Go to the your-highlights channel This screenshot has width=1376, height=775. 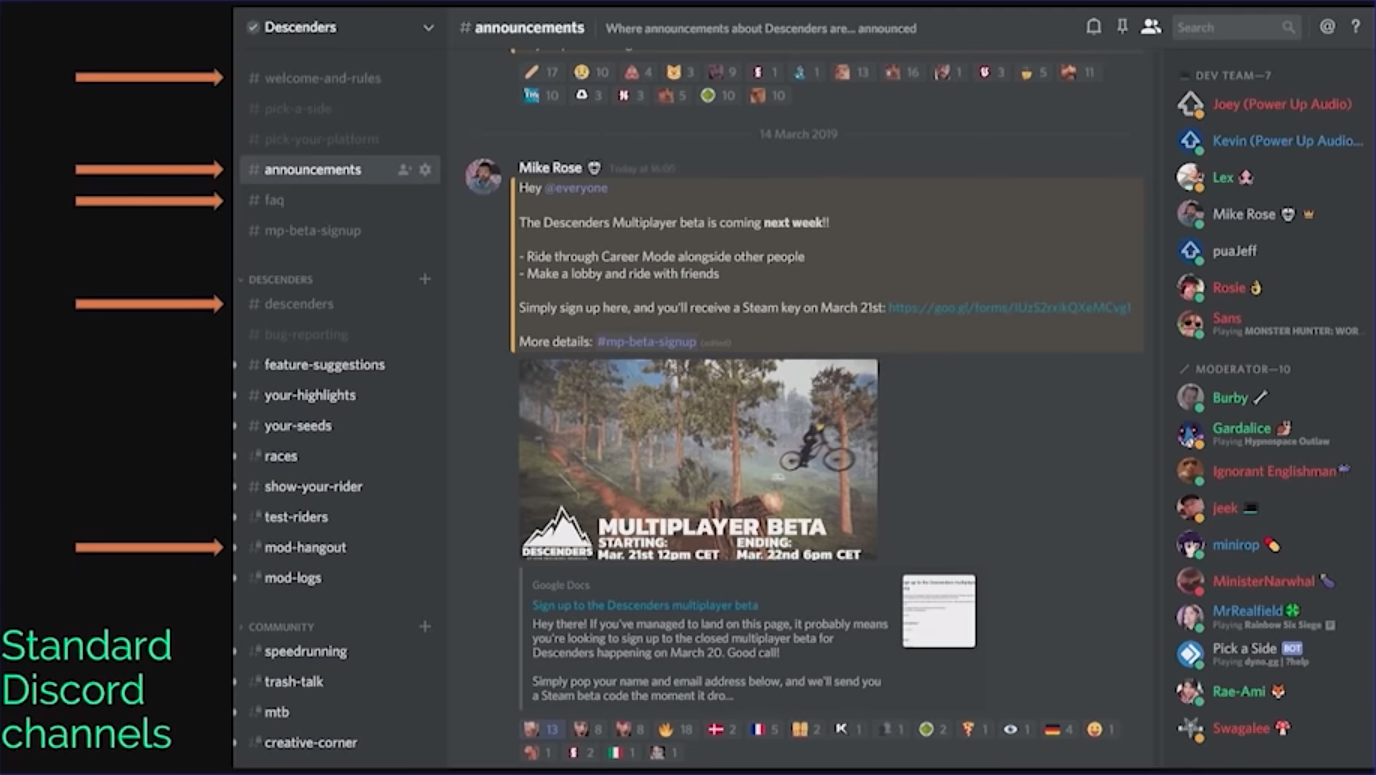pos(340,395)
